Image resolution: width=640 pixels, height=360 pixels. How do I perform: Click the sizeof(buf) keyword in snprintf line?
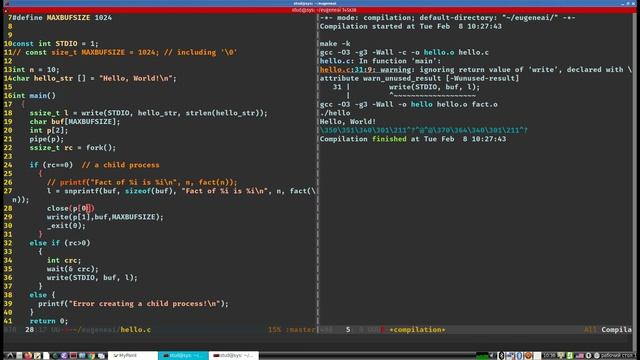click(x=150, y=191)
